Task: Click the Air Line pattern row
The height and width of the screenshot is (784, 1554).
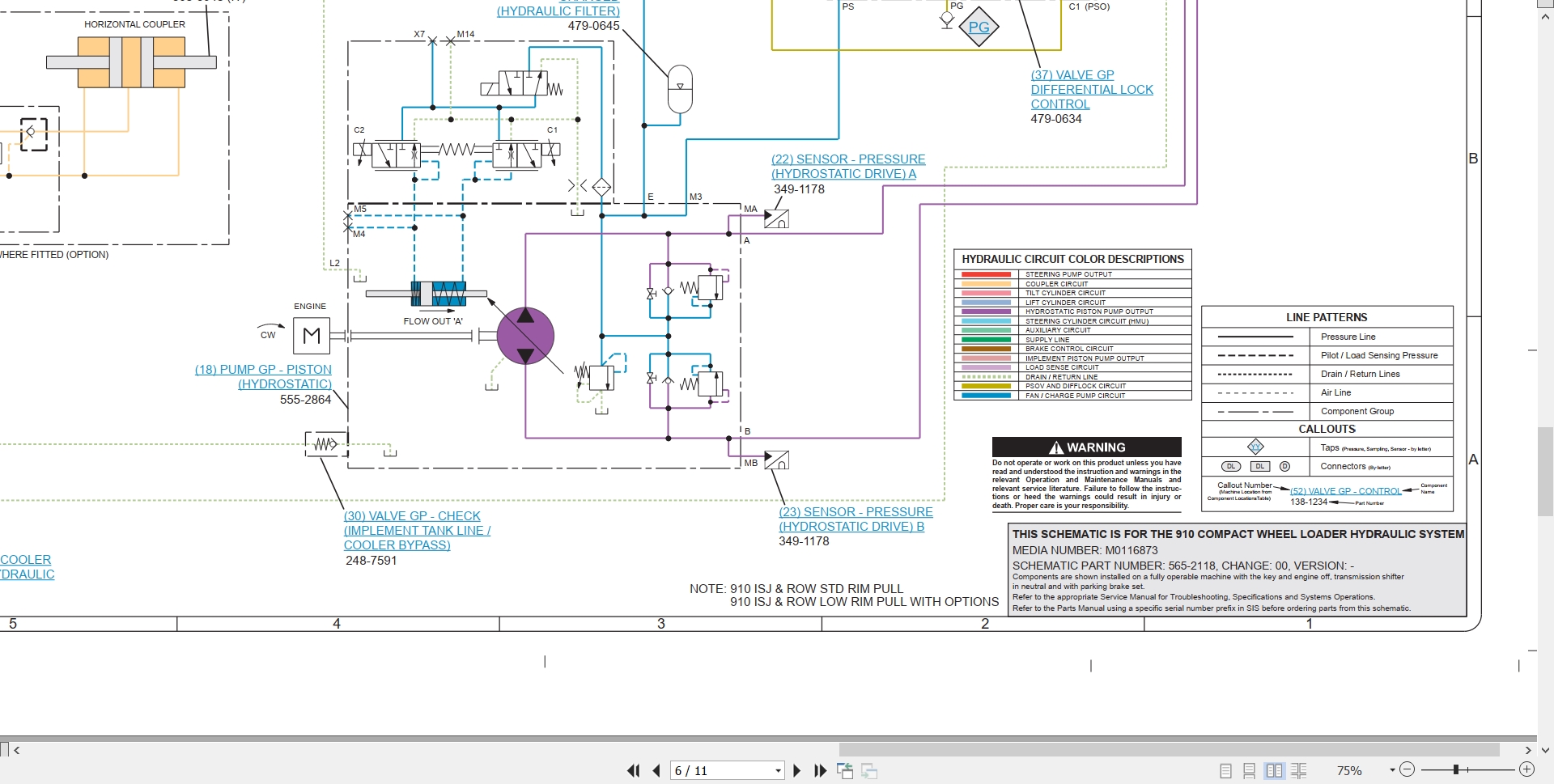Action: coord(1327,392)
